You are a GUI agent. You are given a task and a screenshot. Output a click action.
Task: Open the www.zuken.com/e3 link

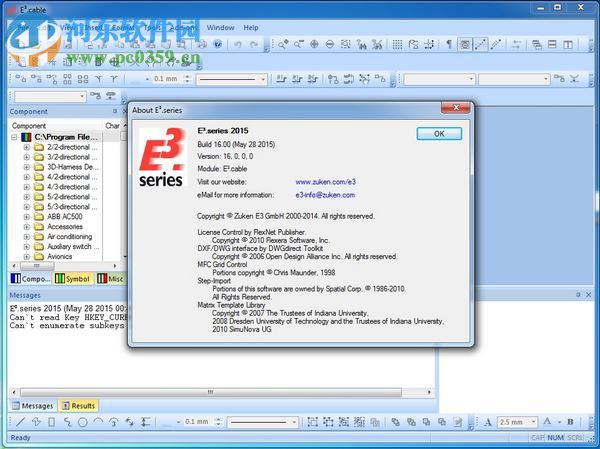tap(325, 182)
